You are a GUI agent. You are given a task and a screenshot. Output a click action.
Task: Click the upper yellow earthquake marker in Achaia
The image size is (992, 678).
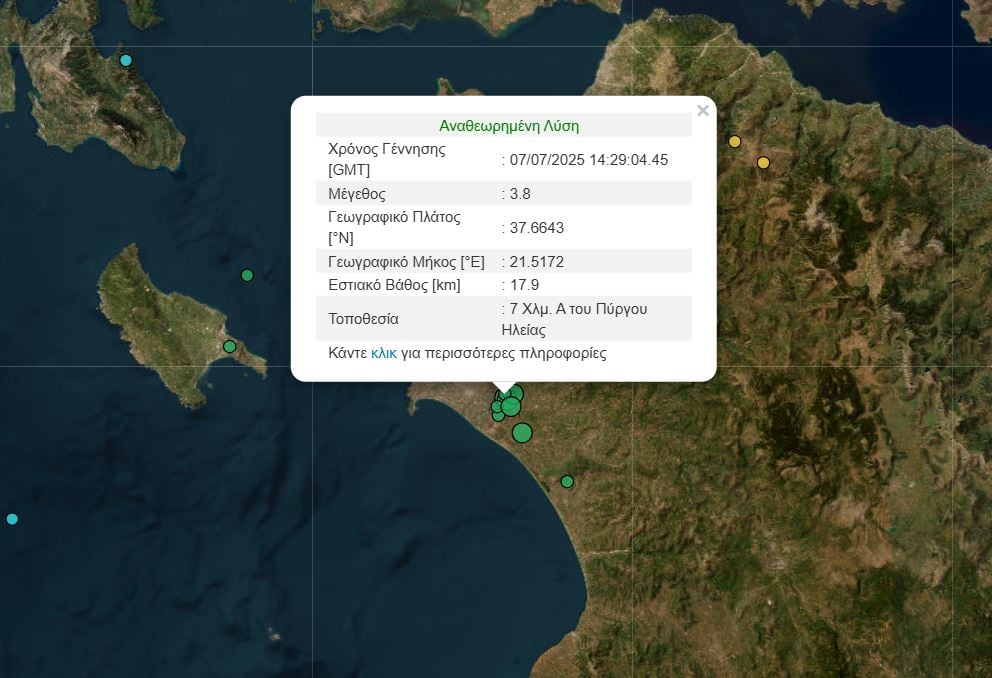coord(735,142)
